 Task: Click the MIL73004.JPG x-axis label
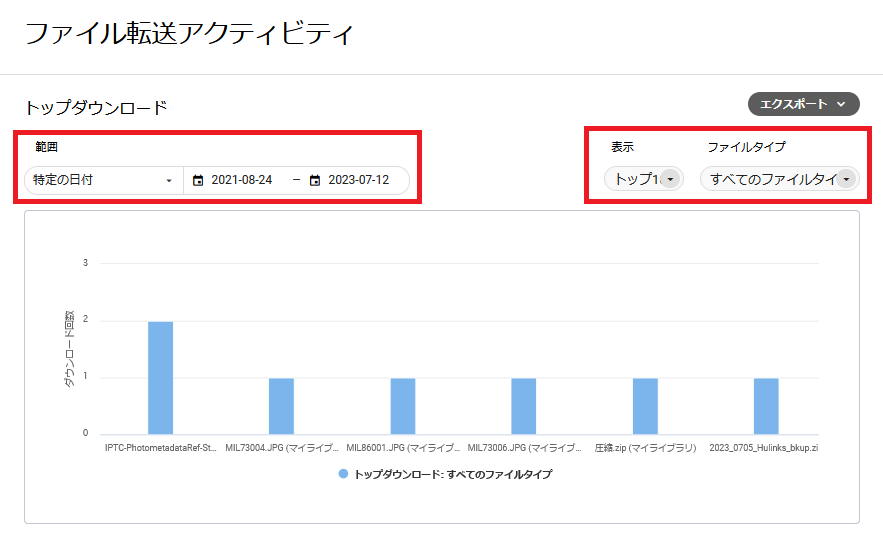point(282,449)
